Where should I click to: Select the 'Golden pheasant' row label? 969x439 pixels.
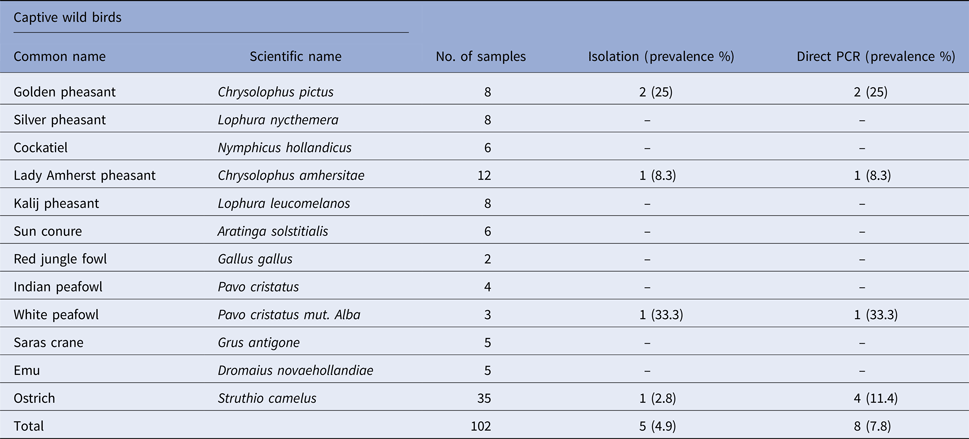[64, 92]
